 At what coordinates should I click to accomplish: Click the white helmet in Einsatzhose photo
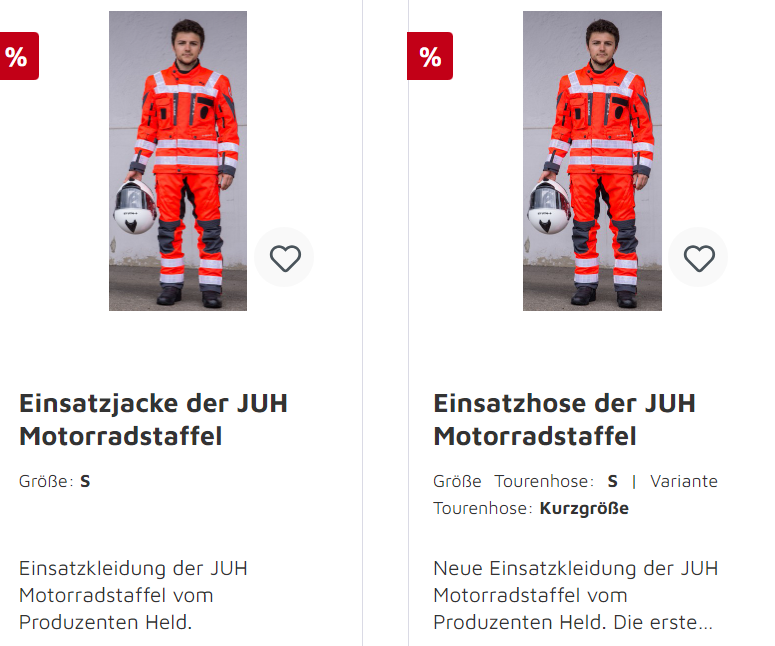[x=549, y=207]
